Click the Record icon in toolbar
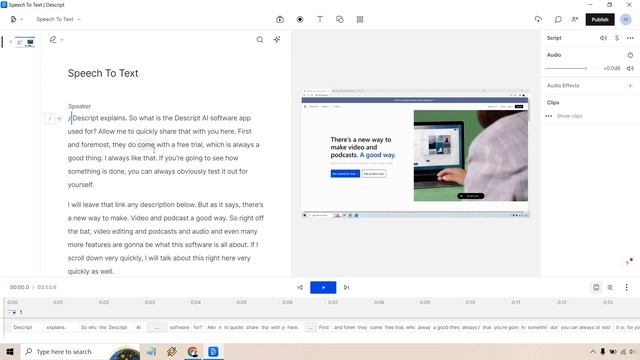640x360 pixels. [x=300, y=19]
